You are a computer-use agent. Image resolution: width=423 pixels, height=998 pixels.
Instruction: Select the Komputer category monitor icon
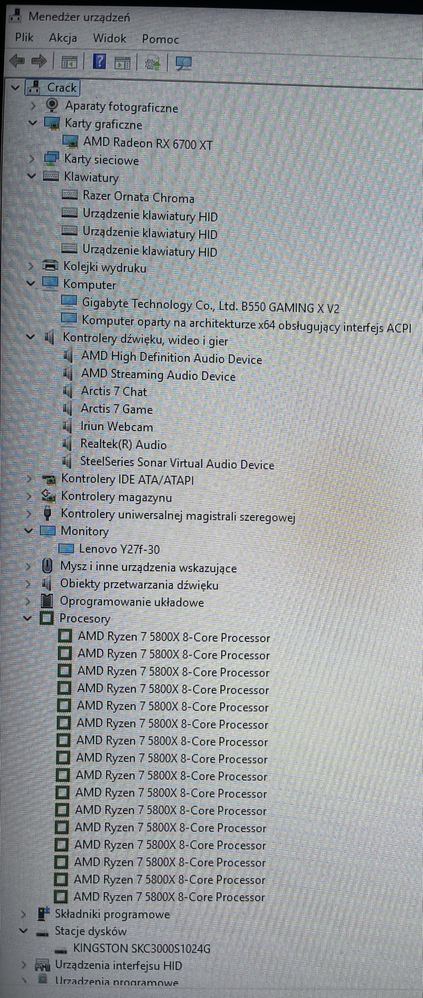(x=50, y=284)
